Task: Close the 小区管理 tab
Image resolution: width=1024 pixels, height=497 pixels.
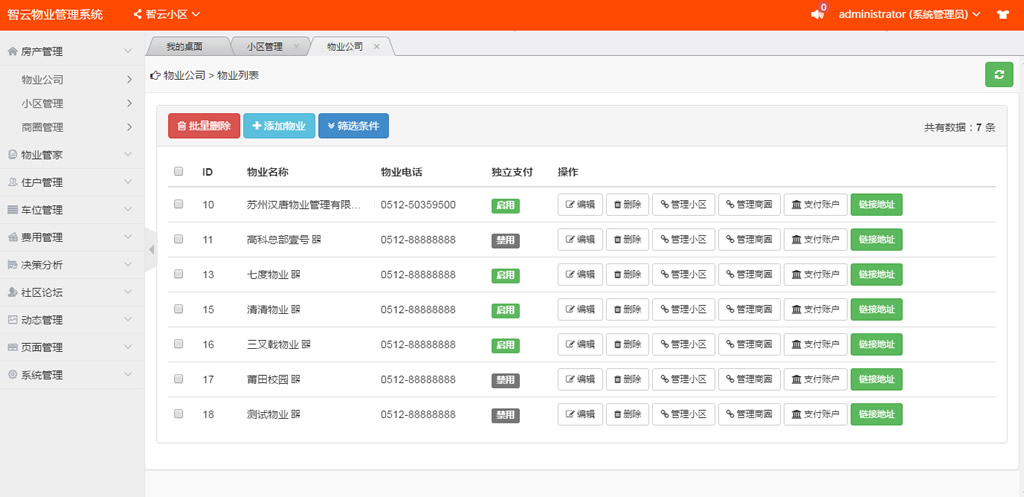Action: (x=296, y=47)
